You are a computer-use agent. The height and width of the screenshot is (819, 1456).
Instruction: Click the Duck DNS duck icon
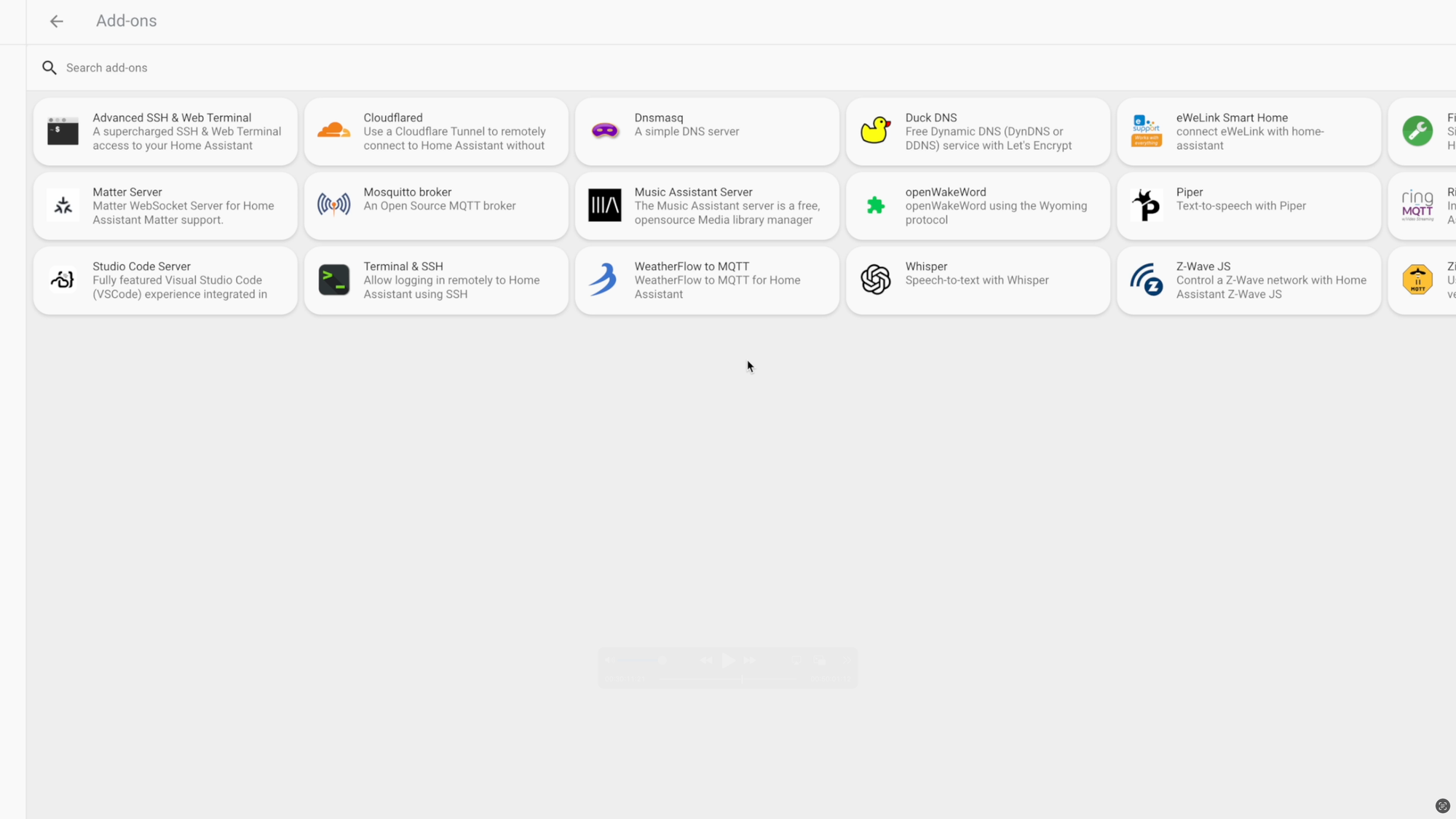(x=876, y=131)
